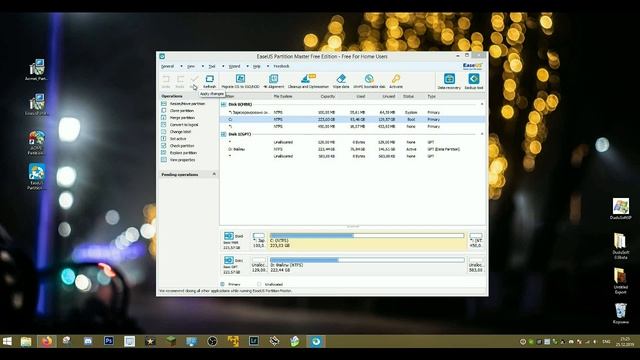Image resolution: width=640 pixels, height=360 pixels.
Task: Click the Unallocated legend color box
Action: [x=259, y=284]
